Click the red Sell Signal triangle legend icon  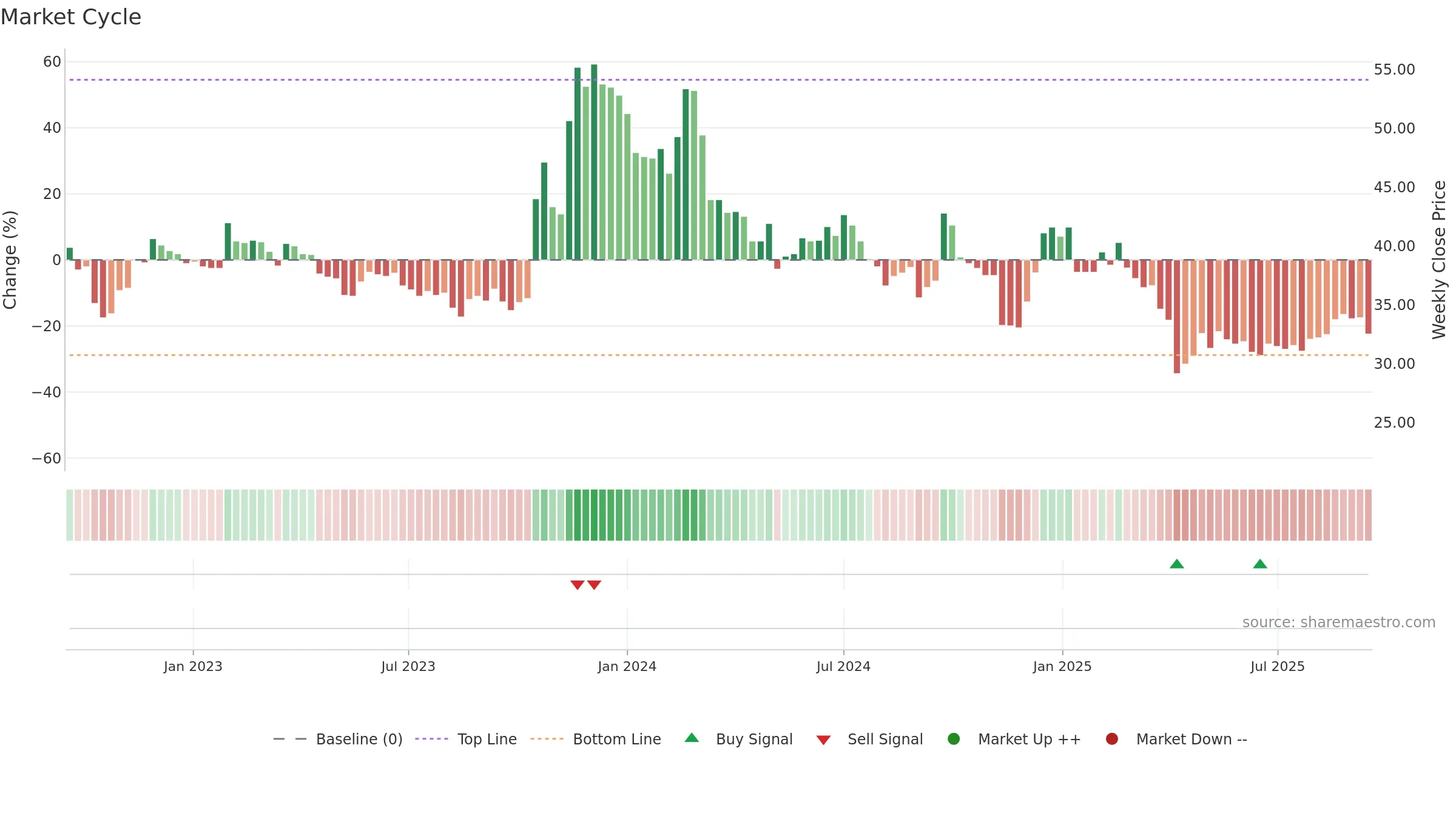click(x=823, y=740)
